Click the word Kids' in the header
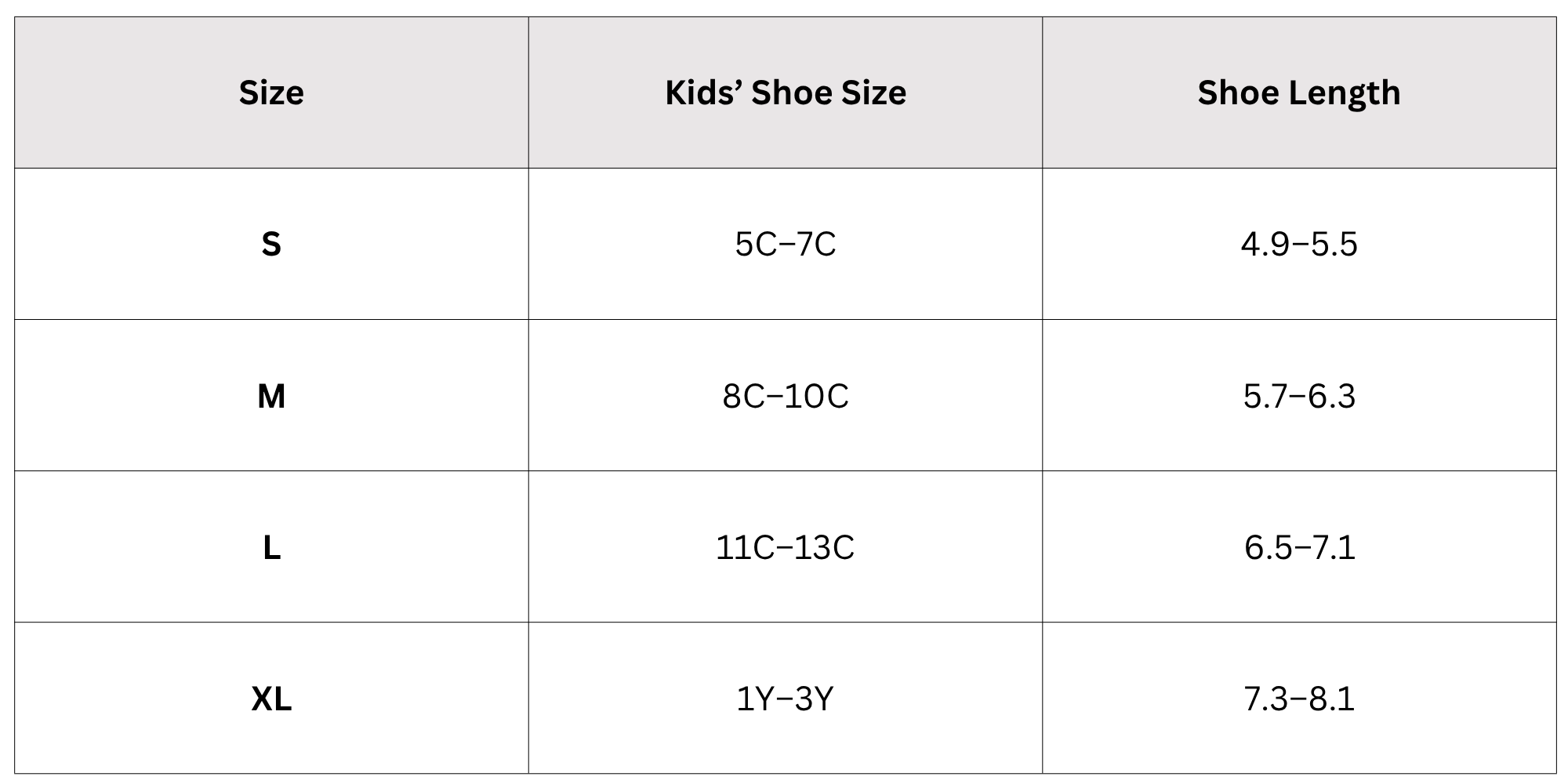The width and height of the screenshot is (1568, 784). pos(703,93)
